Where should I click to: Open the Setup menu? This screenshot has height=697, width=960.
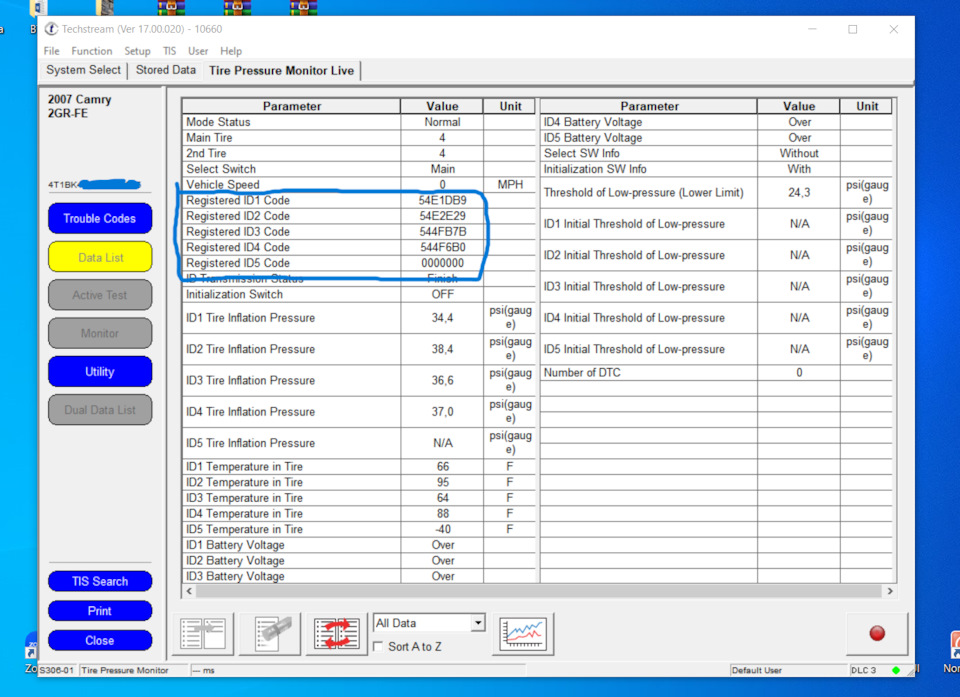pos(137,51)
